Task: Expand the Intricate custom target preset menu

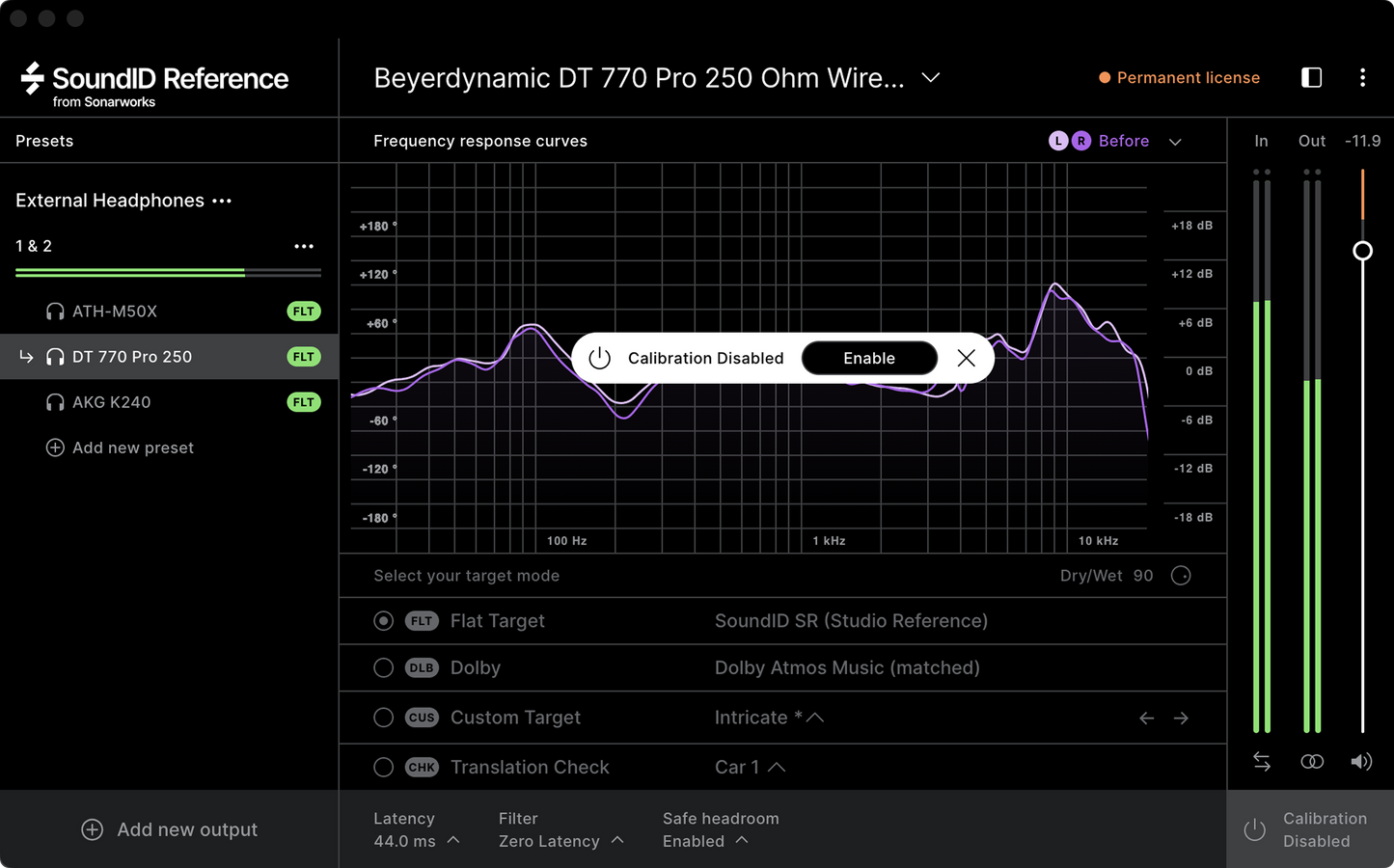Action: click(815, 718)
